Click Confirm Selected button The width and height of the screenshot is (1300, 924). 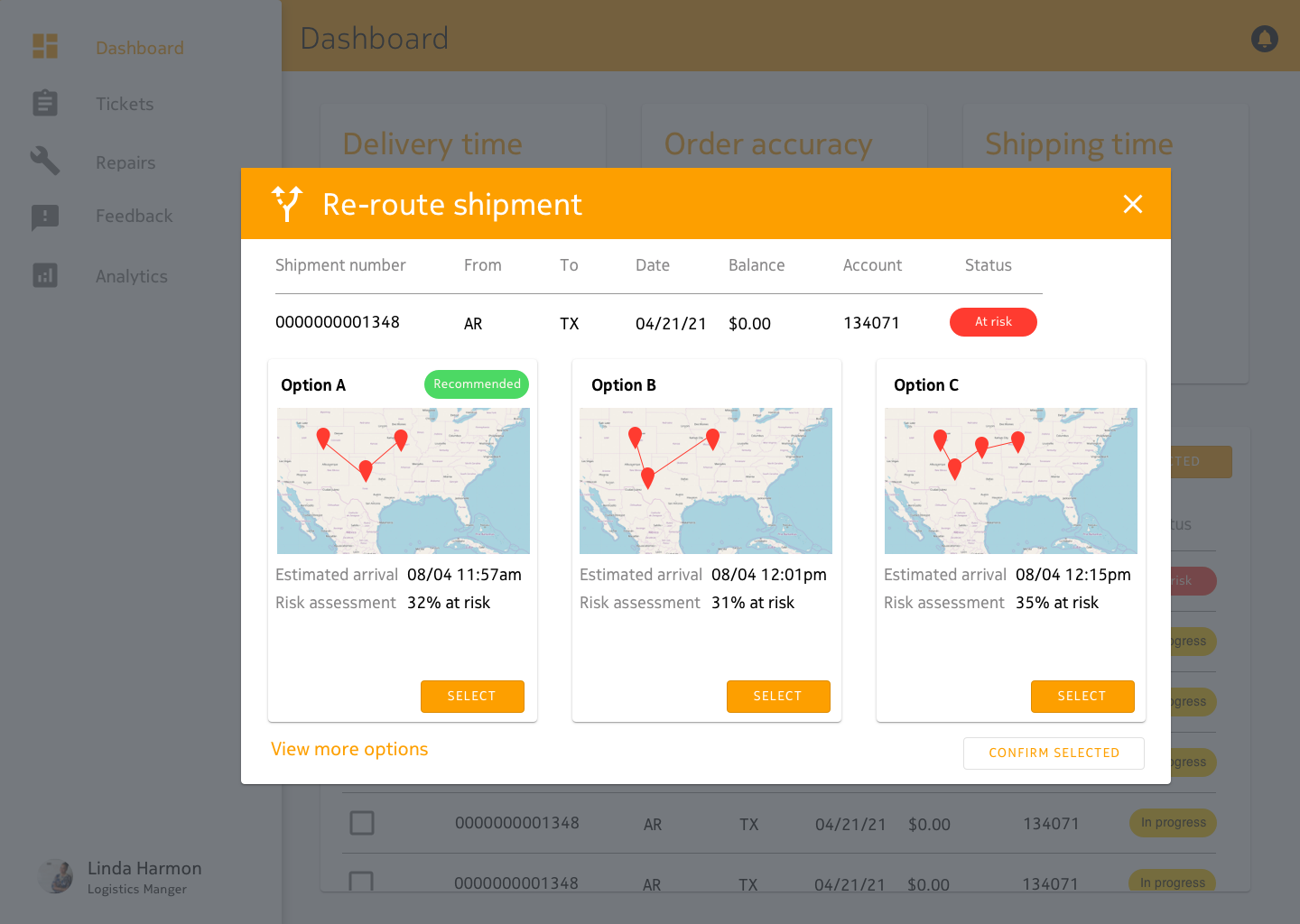click(1054, 753)
